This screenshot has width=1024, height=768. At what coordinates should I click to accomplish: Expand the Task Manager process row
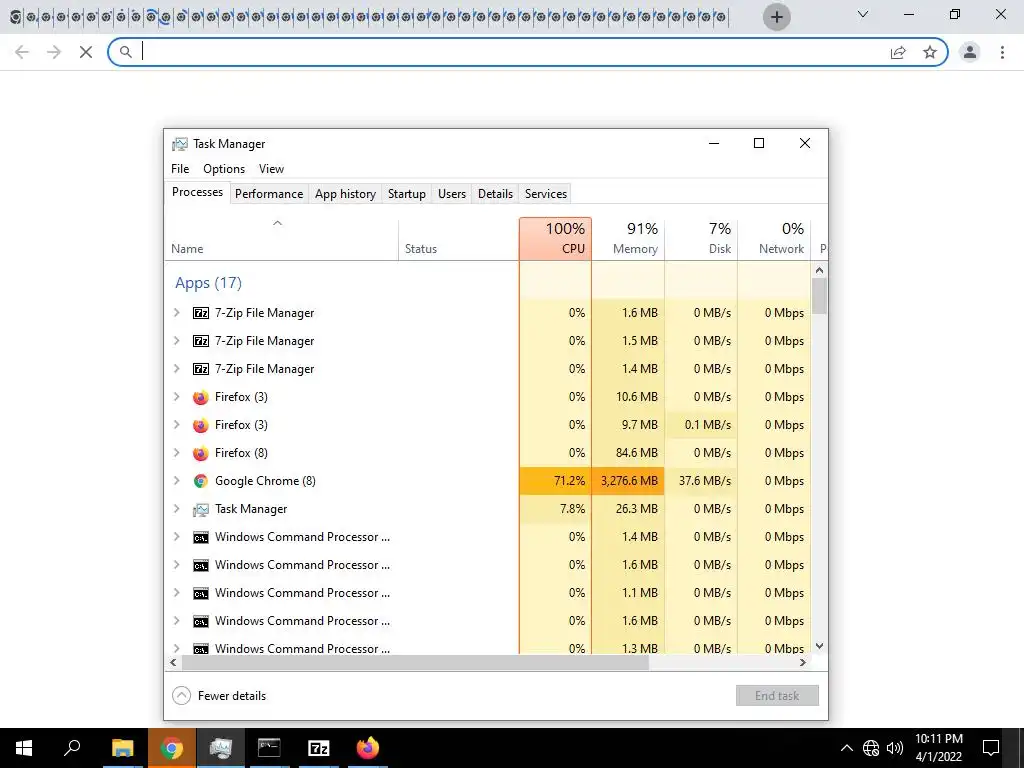[176, 509]
